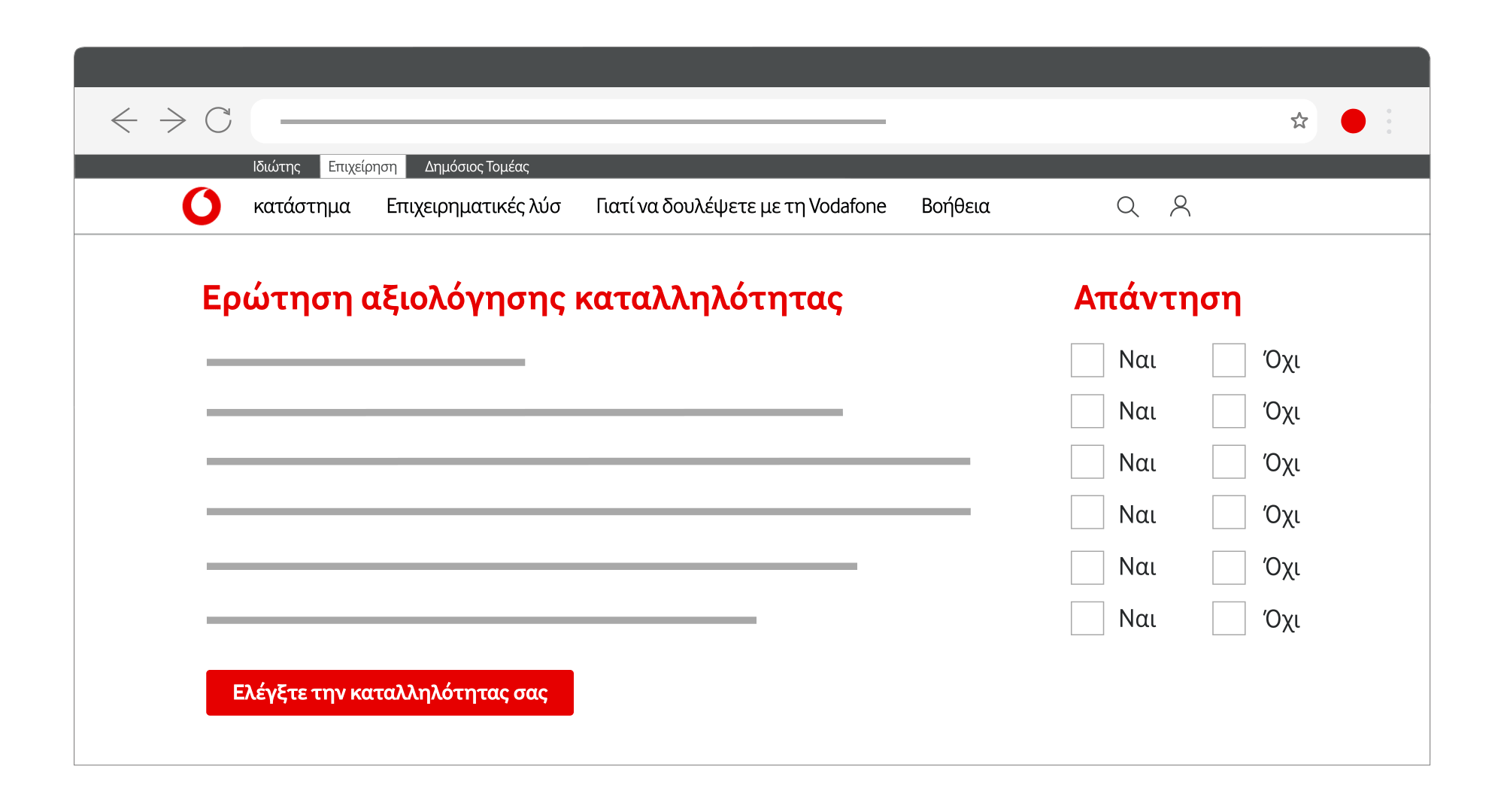Click the Vodafone logo
This screenshot has width=1504, height=812.
(202, 206)
